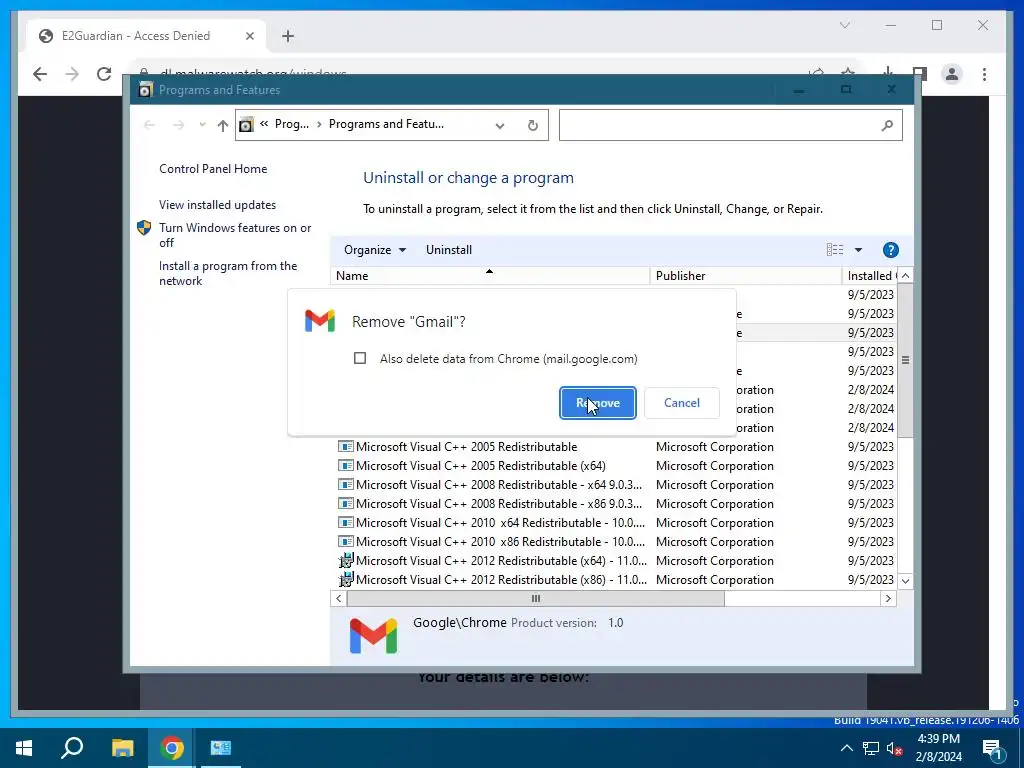The height and width of the screenshot is (768, 1024).
Task: Open the Organize dropdown menu
Action: coord(375,249)
